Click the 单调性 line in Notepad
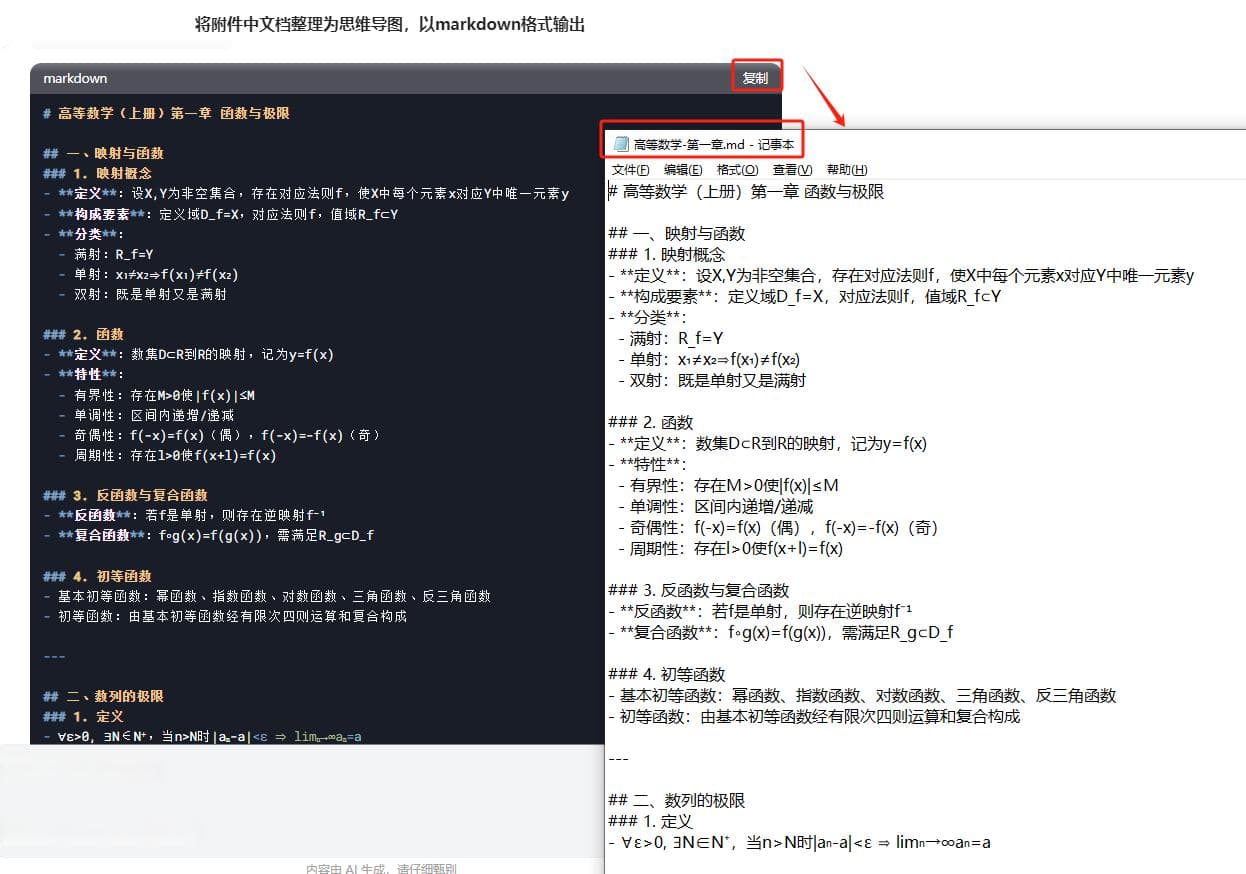1246x874 pixels. [715, 507]
